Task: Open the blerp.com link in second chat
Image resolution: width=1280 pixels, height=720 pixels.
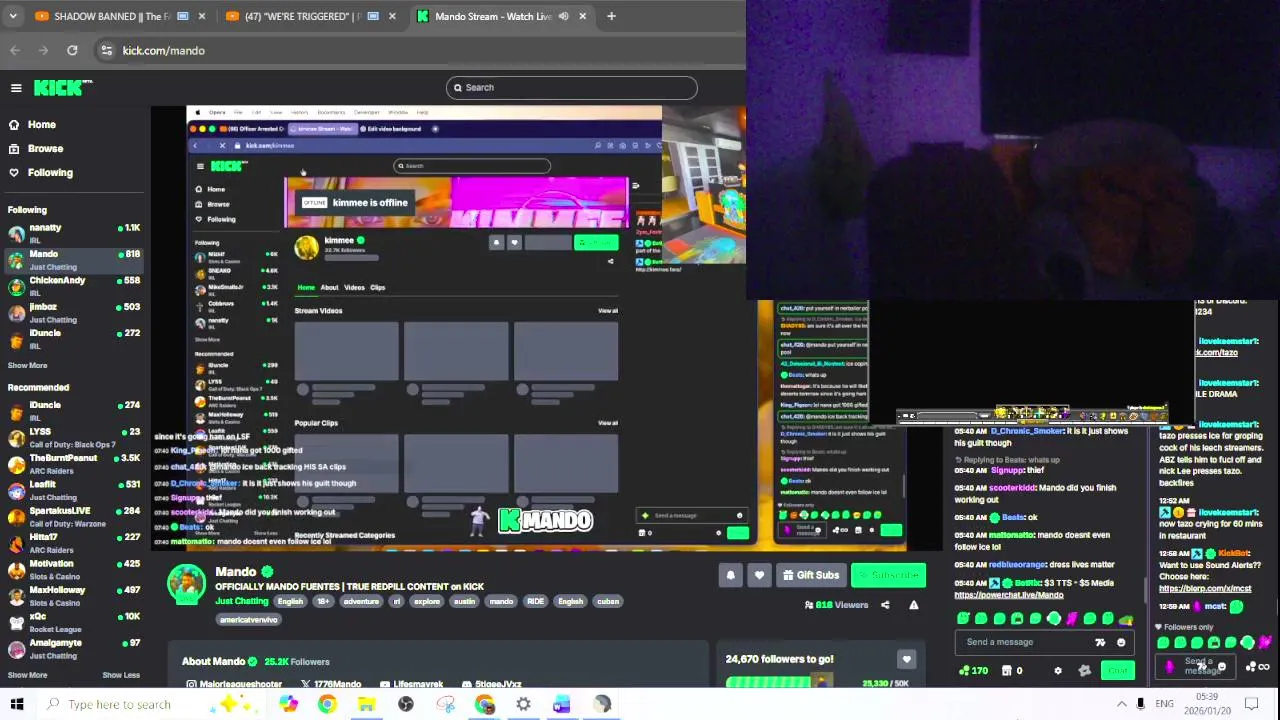Action: [1205, 588]
